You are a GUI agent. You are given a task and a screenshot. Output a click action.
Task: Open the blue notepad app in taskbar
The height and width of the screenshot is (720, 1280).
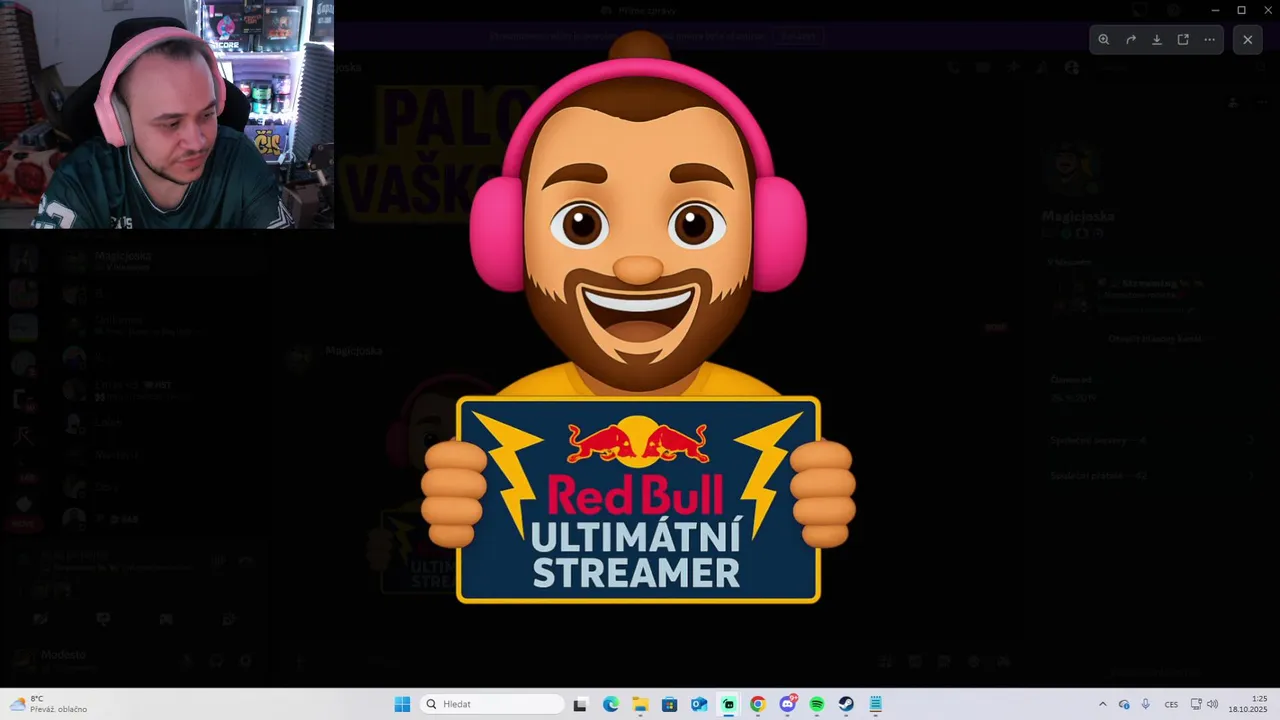(x=876, y=704)
